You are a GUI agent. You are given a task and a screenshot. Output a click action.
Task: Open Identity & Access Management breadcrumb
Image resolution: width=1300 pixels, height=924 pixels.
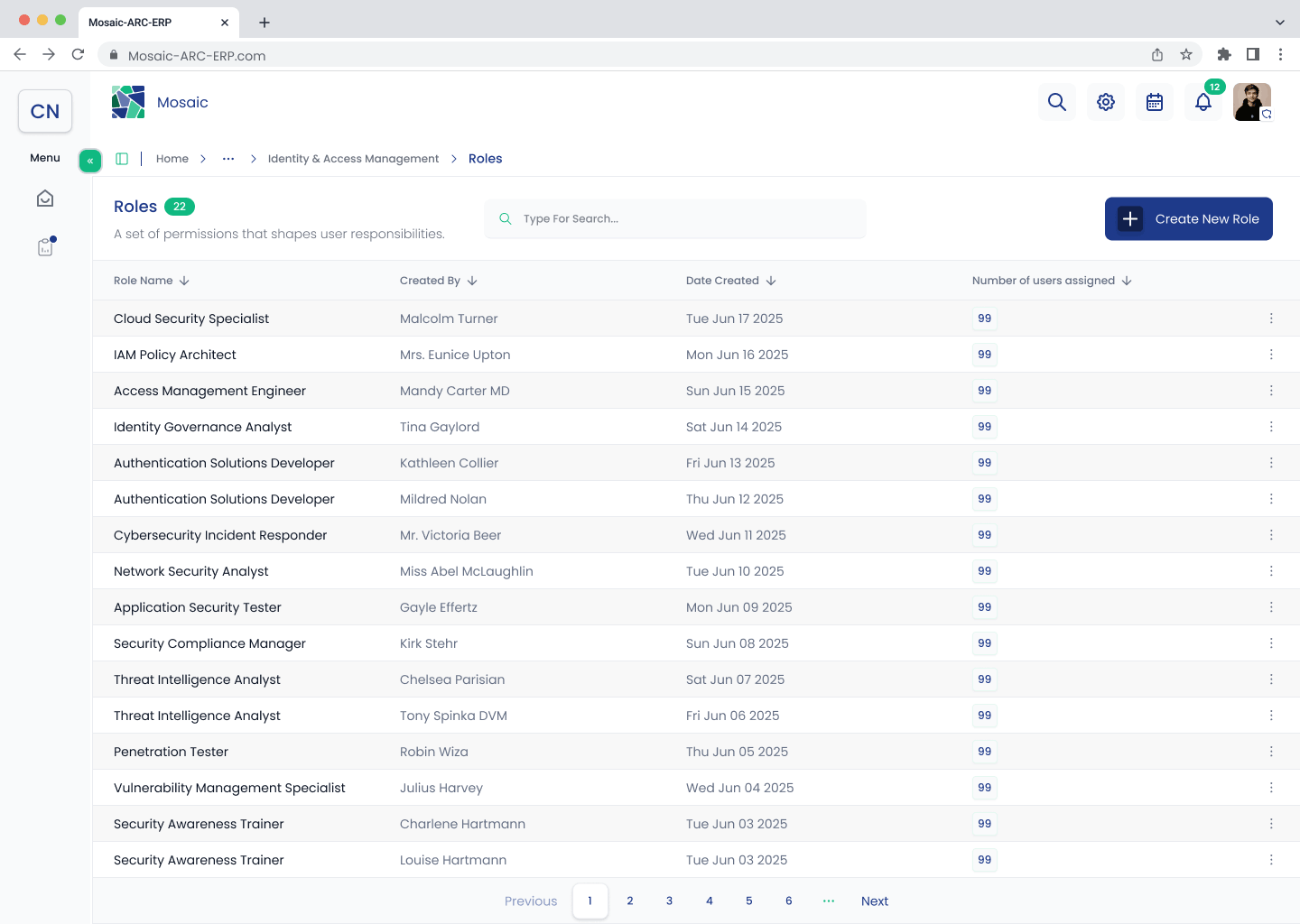[354, 159]
